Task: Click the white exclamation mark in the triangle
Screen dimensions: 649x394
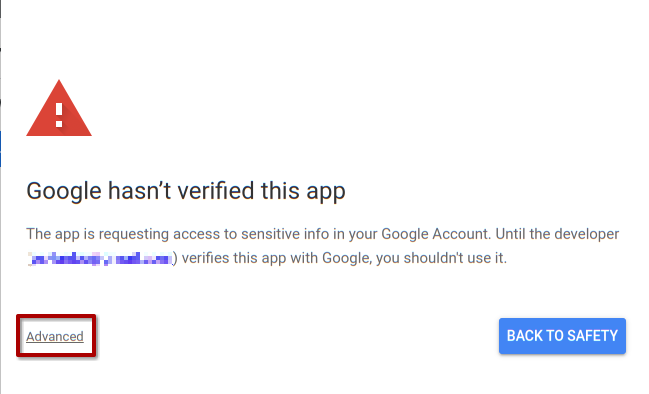Action: [59, 115]
